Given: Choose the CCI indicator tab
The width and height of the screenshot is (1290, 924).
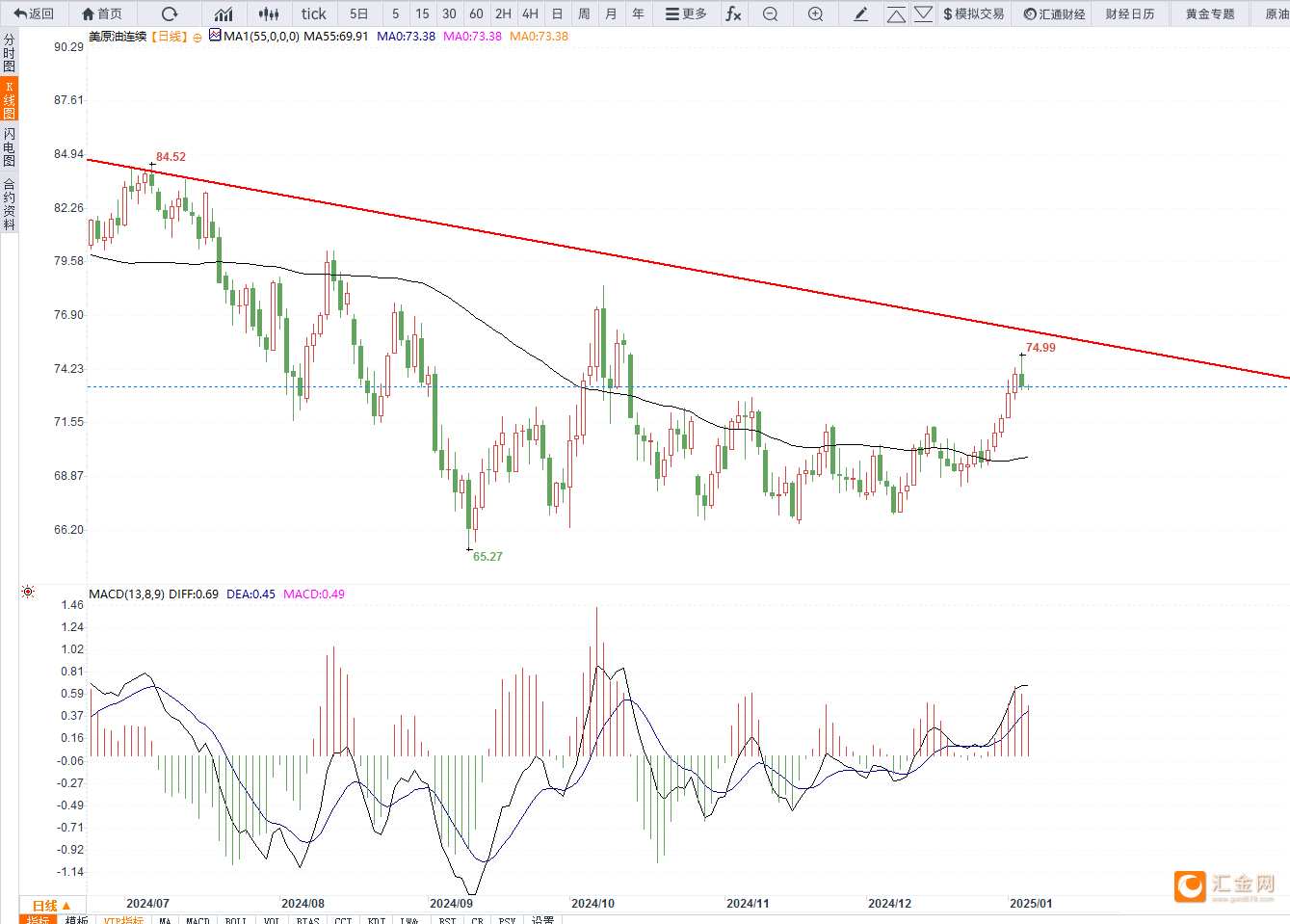Looking at the screenshot, I should coord(343,920).
